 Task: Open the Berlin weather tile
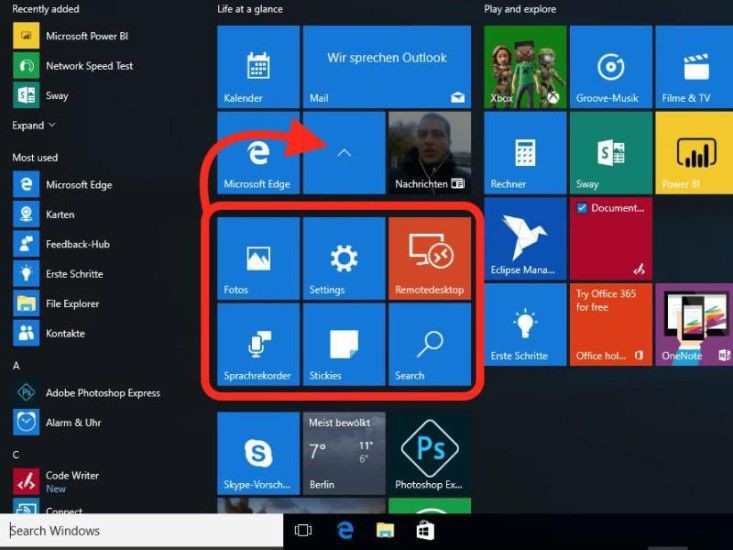(x=344, y=453)
